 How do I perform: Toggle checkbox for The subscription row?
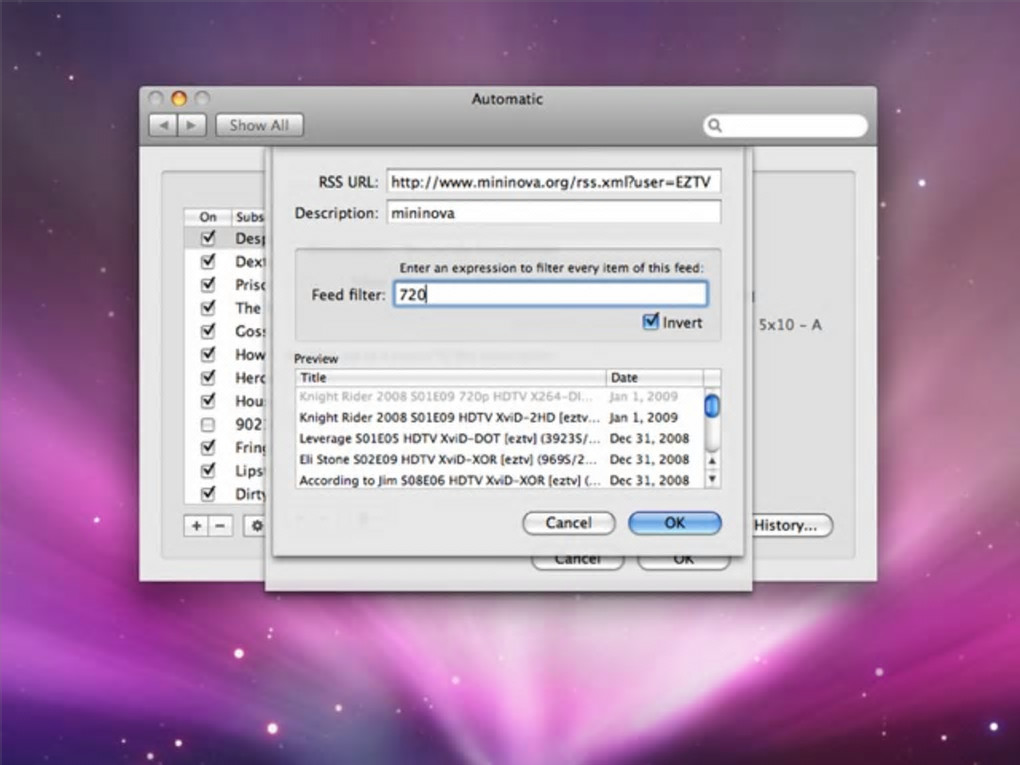pos(208,308)
